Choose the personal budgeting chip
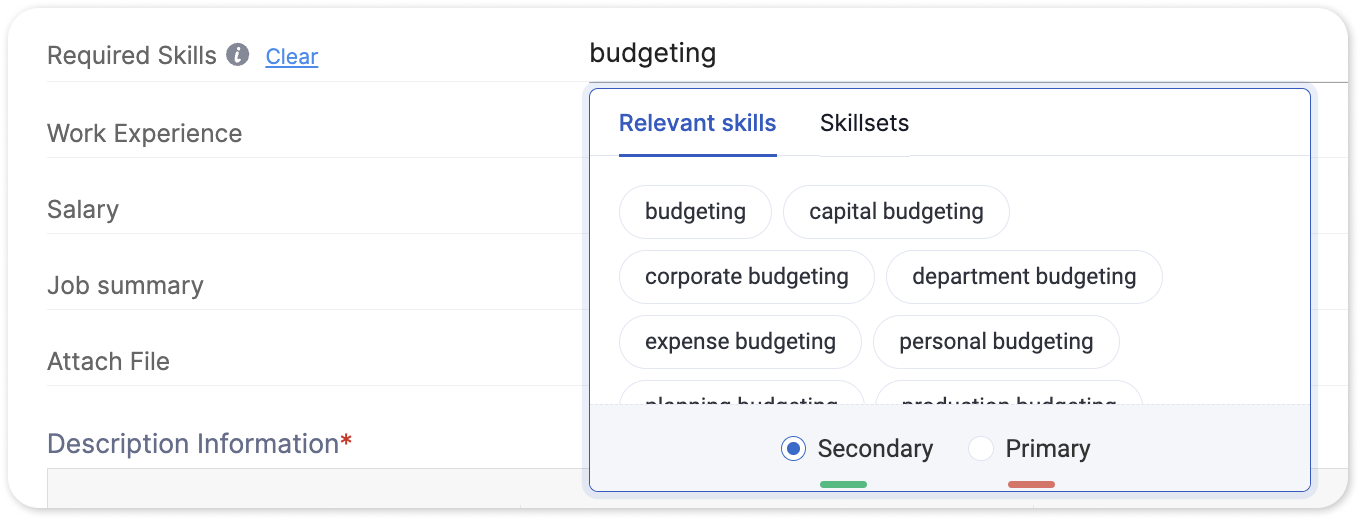 tap(996, 342)
